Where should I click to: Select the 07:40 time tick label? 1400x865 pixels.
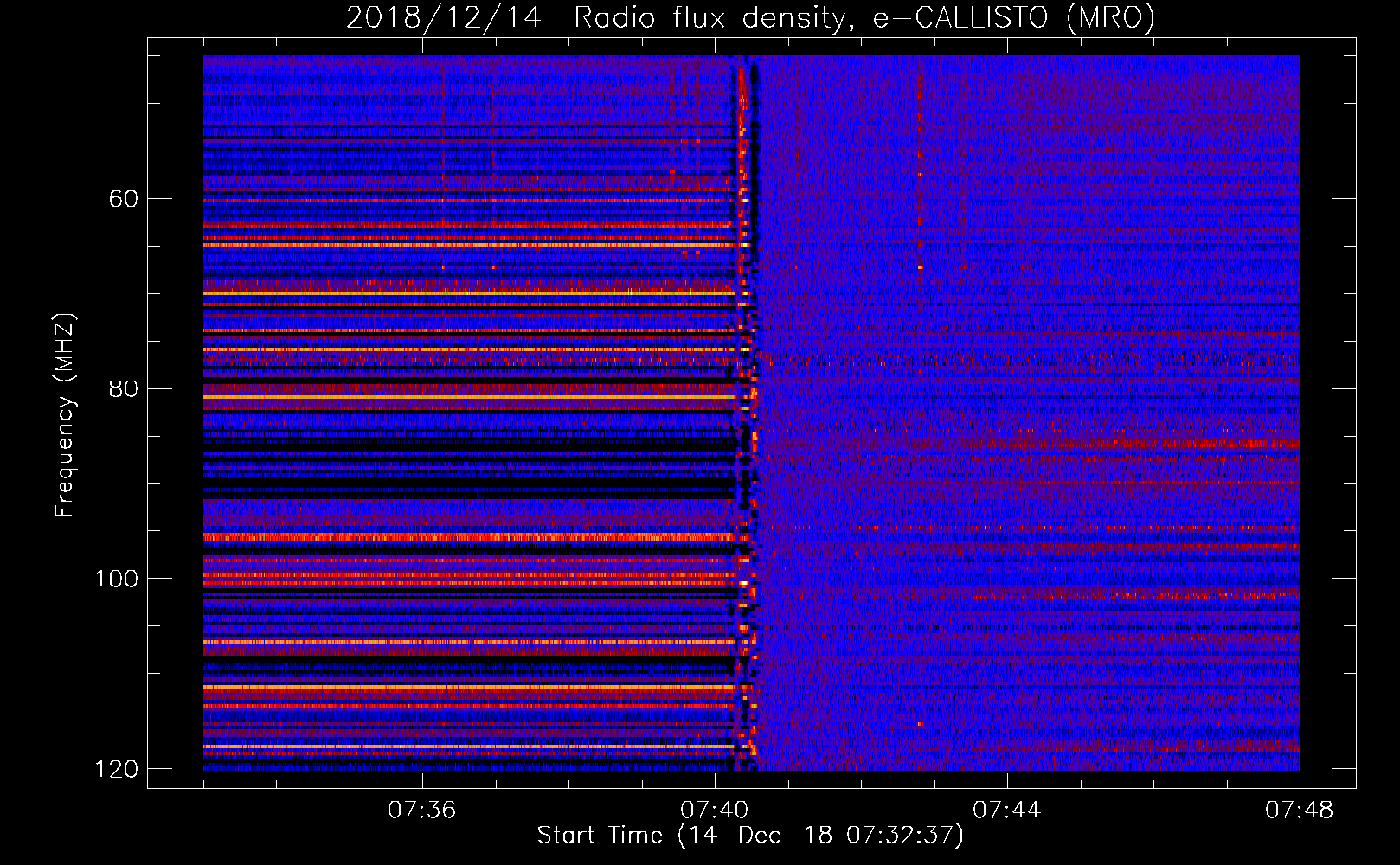click(714, 810)
